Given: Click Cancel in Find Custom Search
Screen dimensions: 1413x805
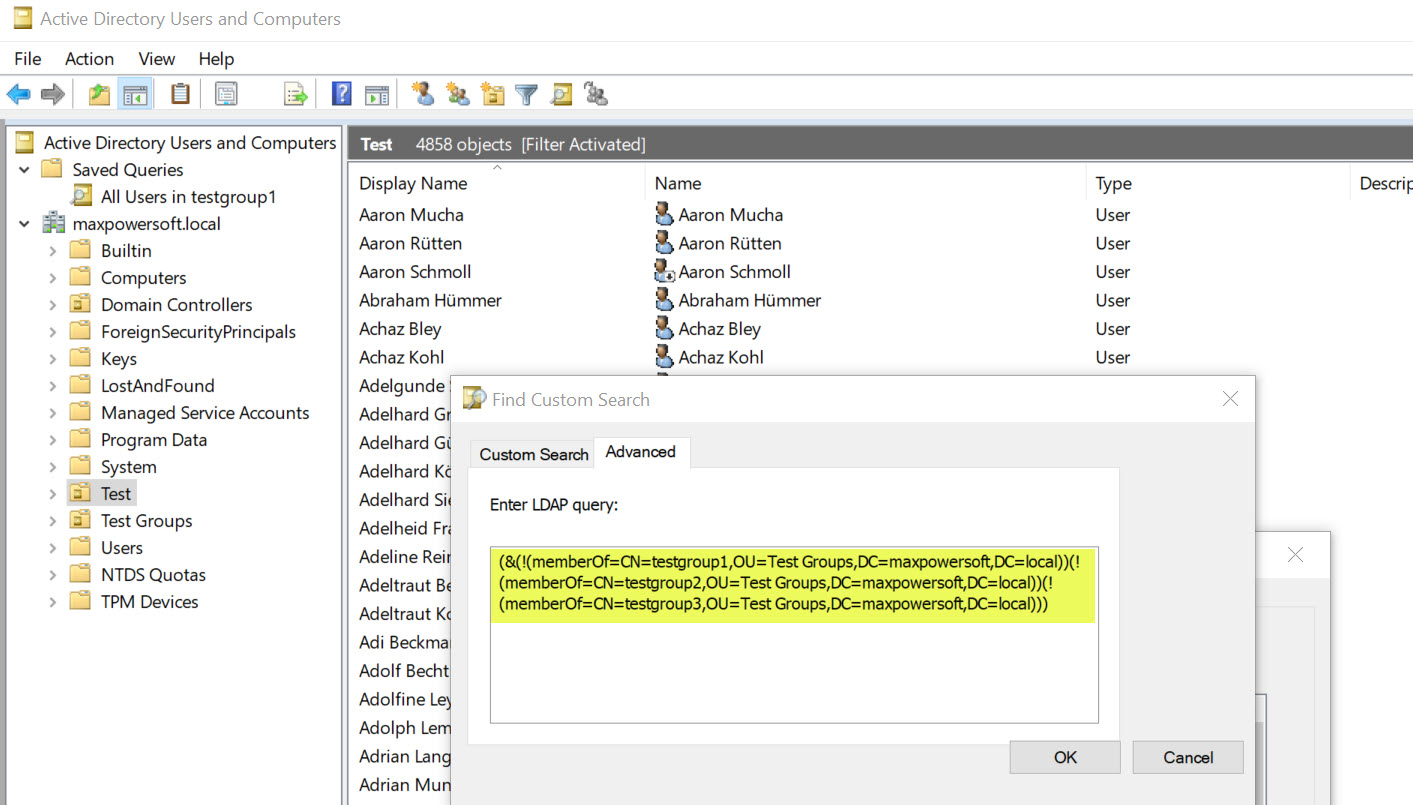Looking at the screenshot, I should point(1188,757).
